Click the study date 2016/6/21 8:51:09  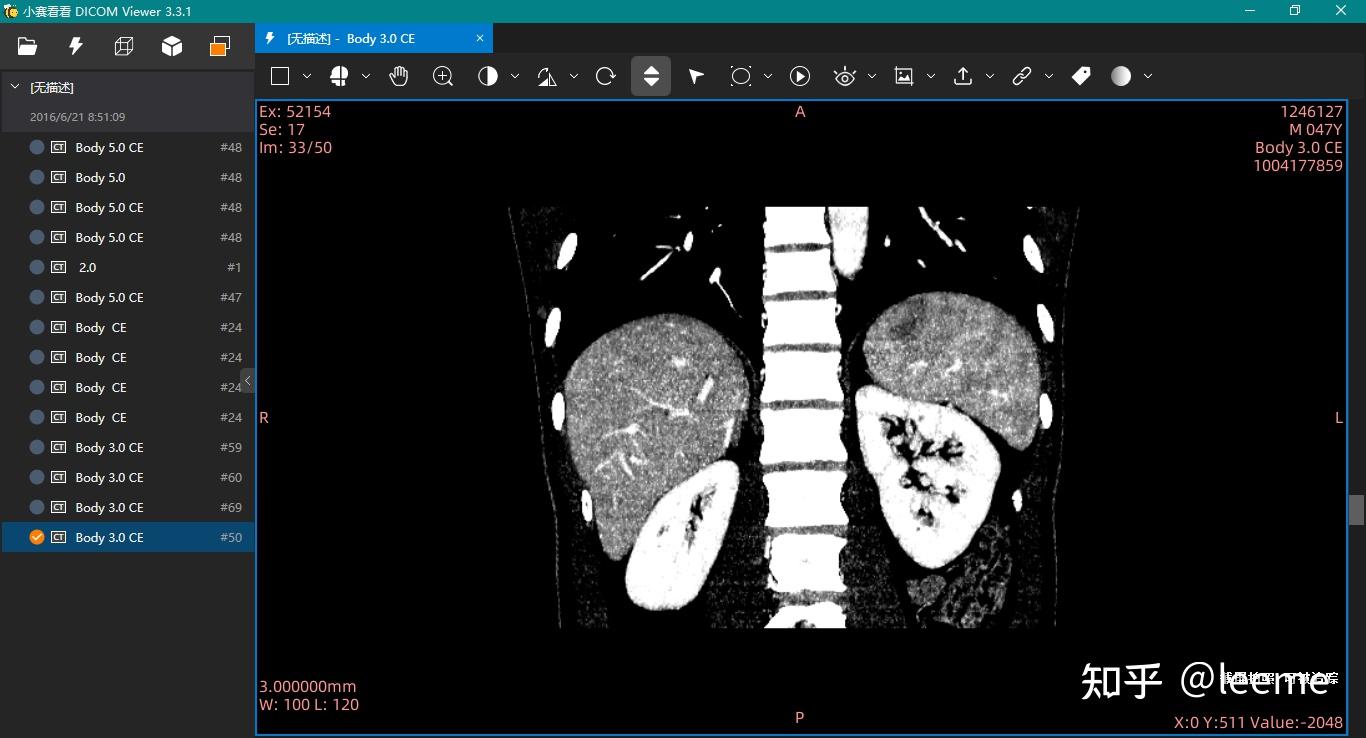tap(77, 117)
